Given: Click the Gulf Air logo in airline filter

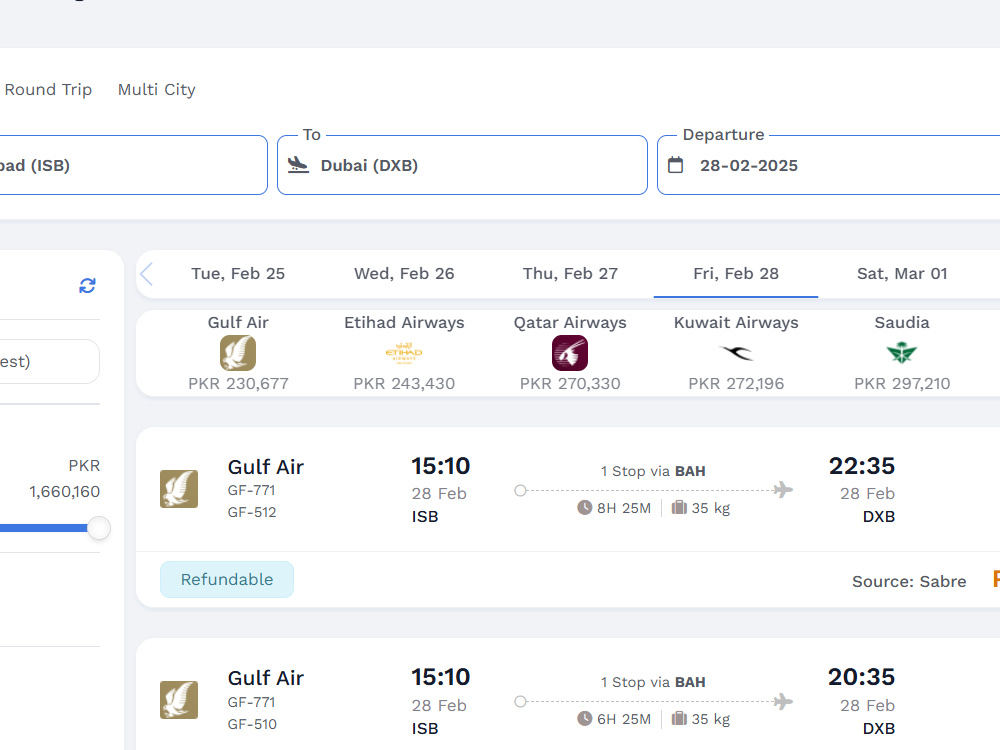Looking at the screenshot, I should 238,353.
